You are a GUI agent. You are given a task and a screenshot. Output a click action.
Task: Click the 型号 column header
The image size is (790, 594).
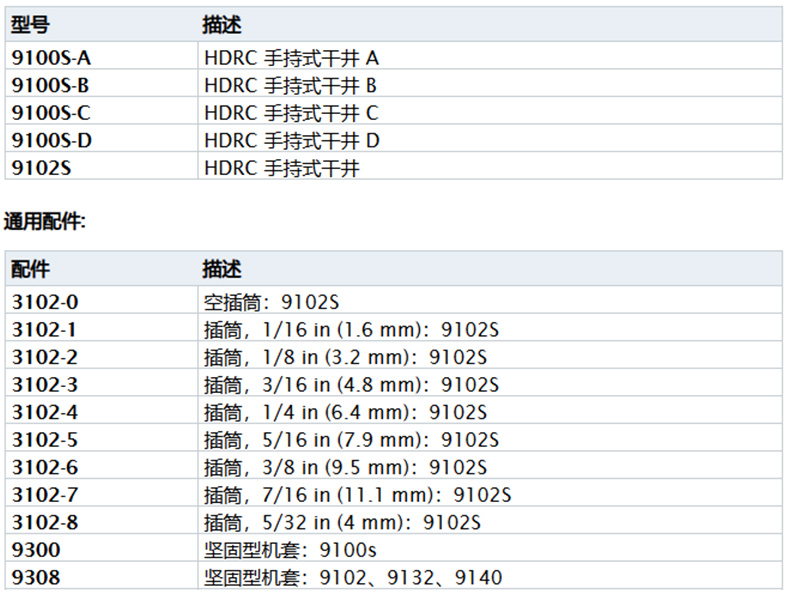point(30,25)
